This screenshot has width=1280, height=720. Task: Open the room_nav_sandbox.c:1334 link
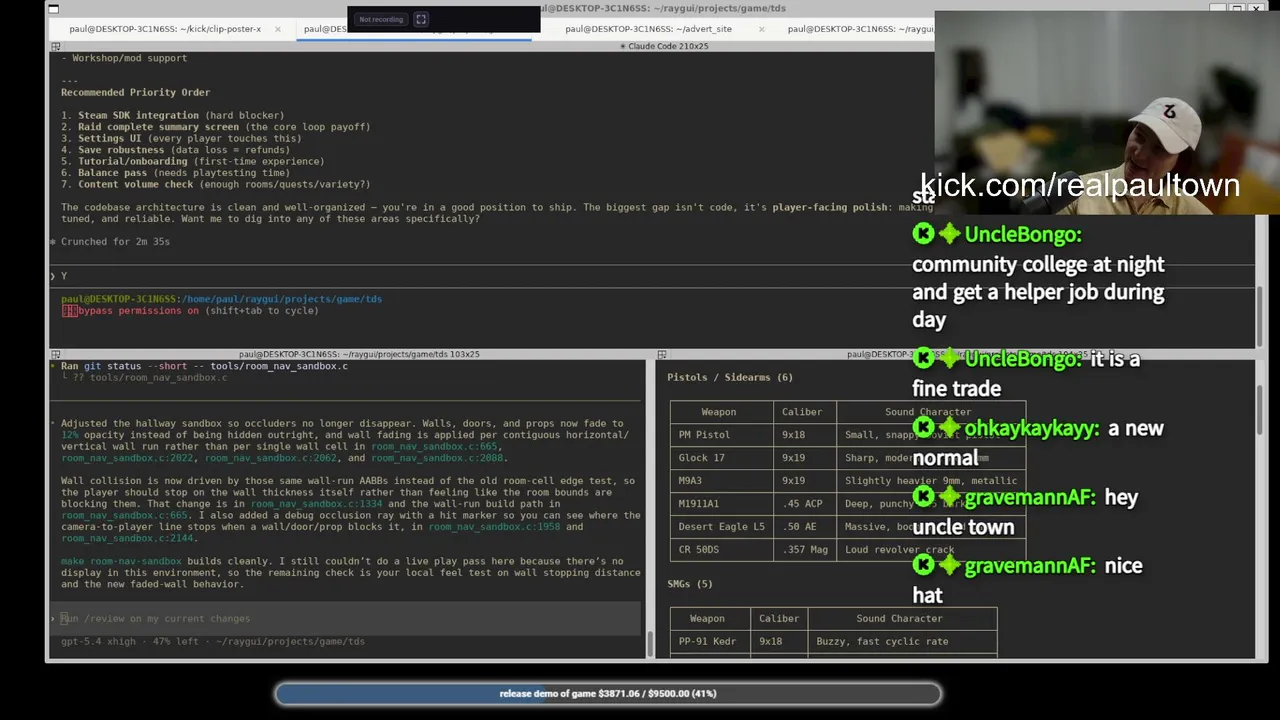(x=316, y=504)
